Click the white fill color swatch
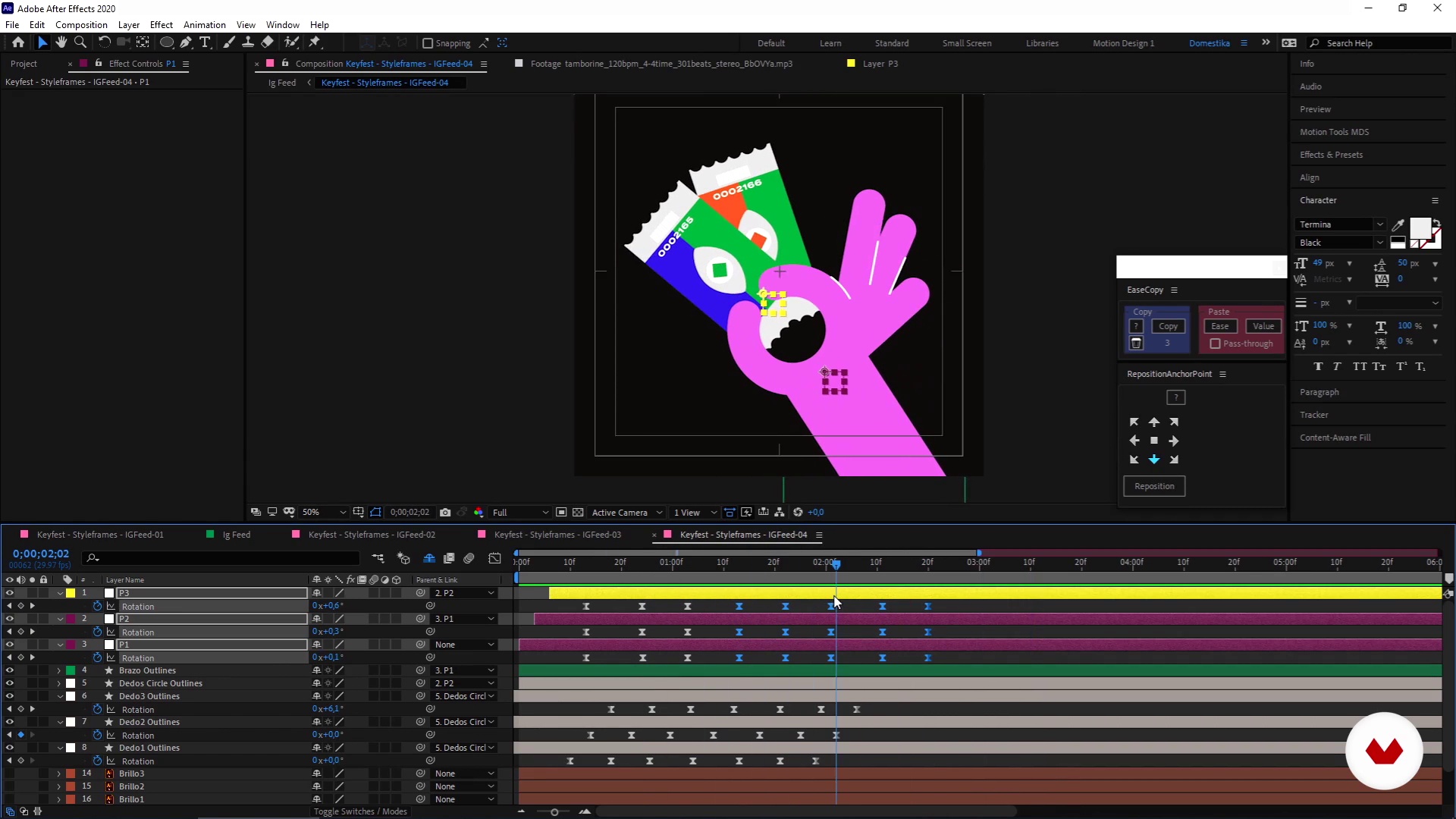The width and height of the screenshot is (1456, 819). tap(1420, 228)
